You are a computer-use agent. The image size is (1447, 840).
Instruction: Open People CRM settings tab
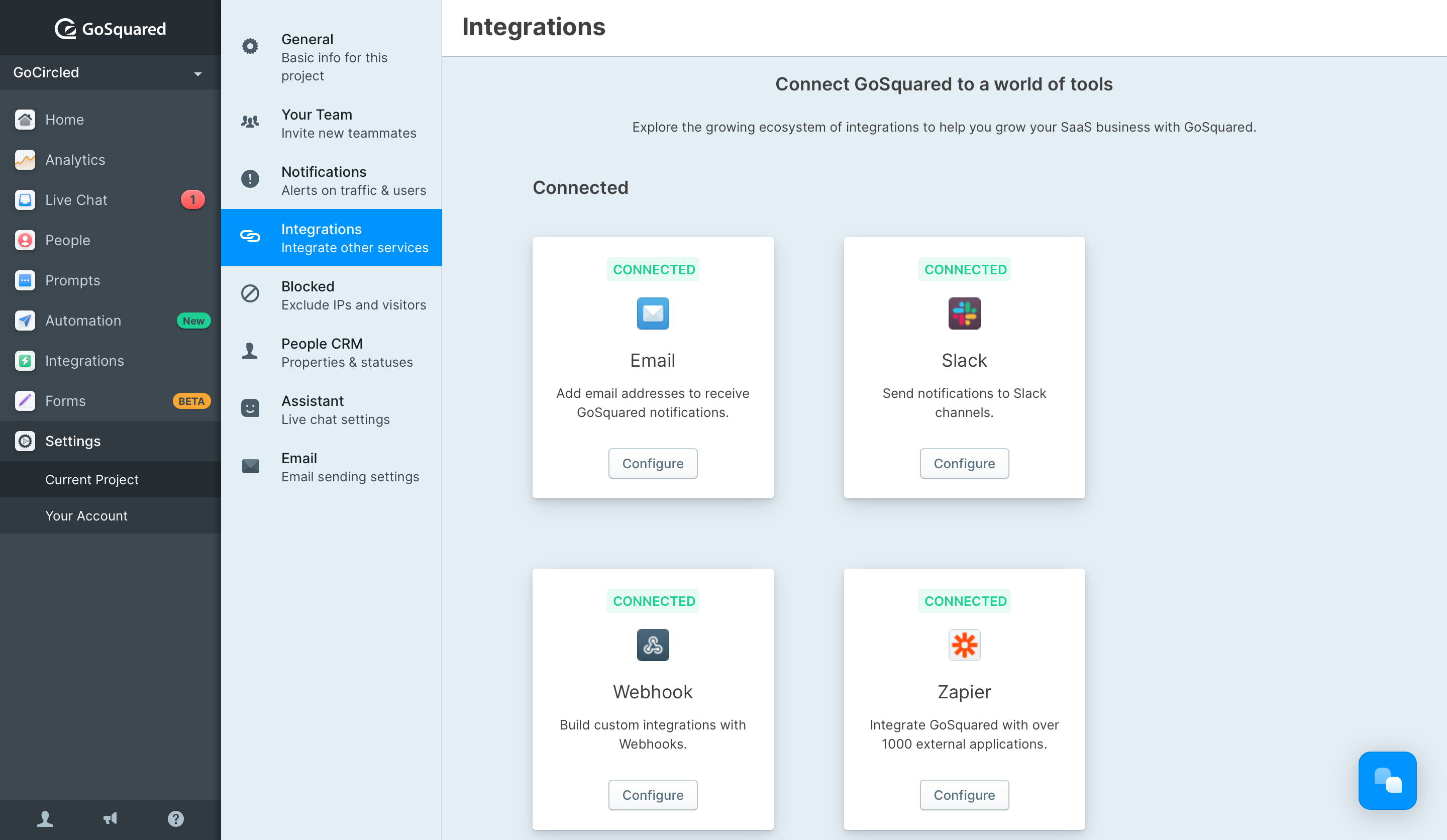[x=331, y=353]
